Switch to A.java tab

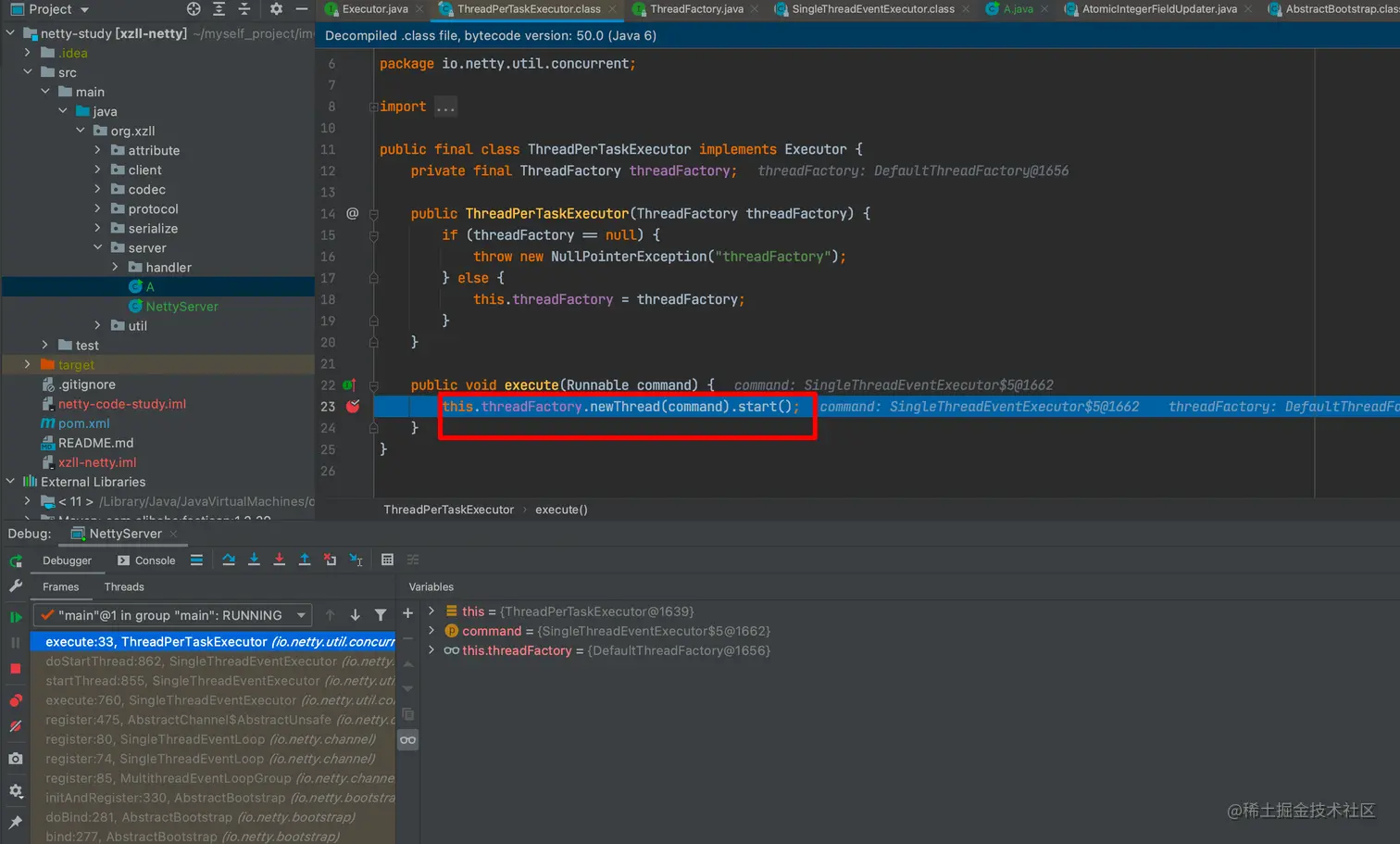pyautogui.click(x=1018, y=9)
